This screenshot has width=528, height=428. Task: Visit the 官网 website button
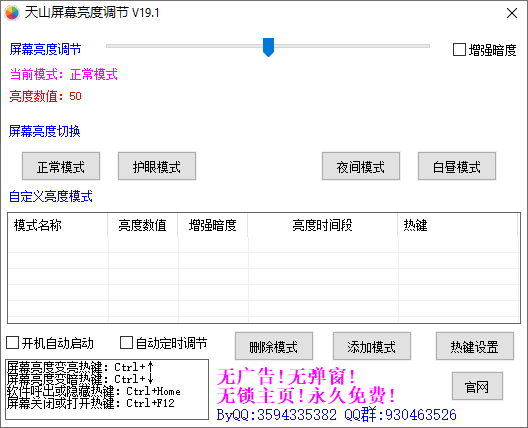[x=477, y=386]
